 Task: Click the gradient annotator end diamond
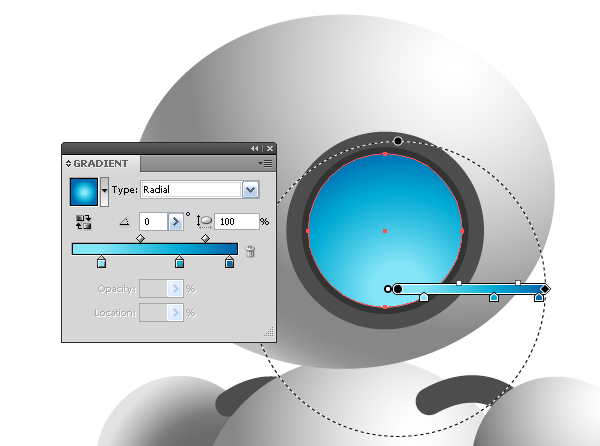coord(545,289)
